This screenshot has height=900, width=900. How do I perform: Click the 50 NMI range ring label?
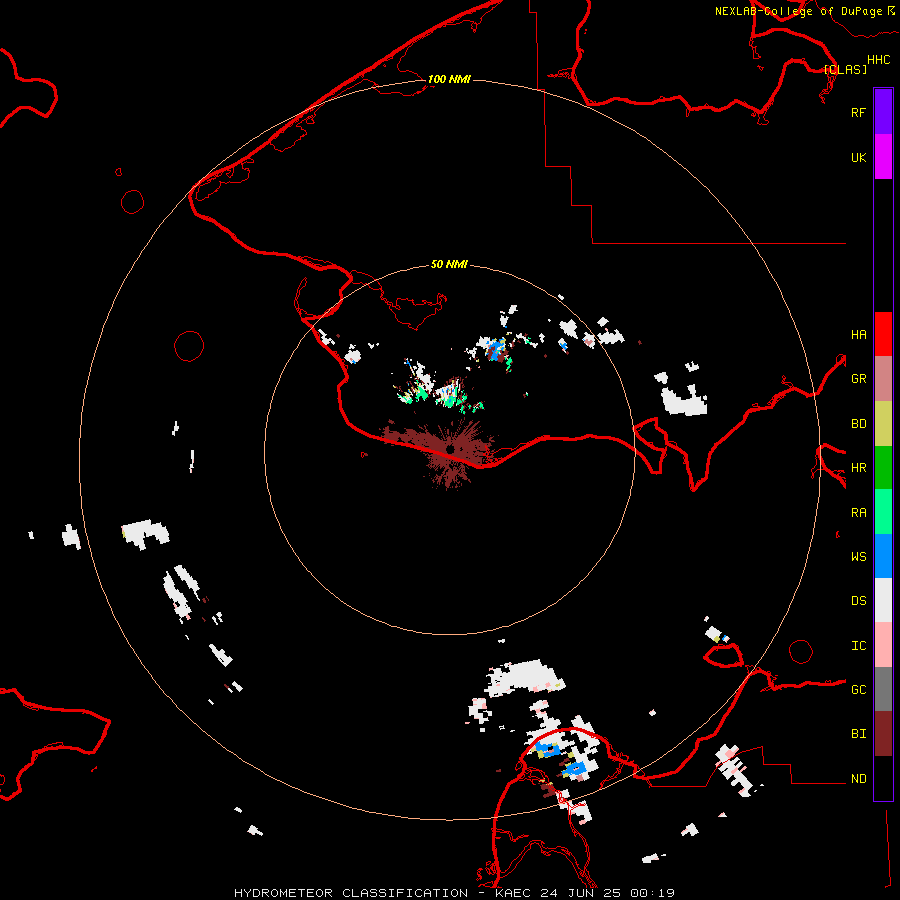[449, 264]
